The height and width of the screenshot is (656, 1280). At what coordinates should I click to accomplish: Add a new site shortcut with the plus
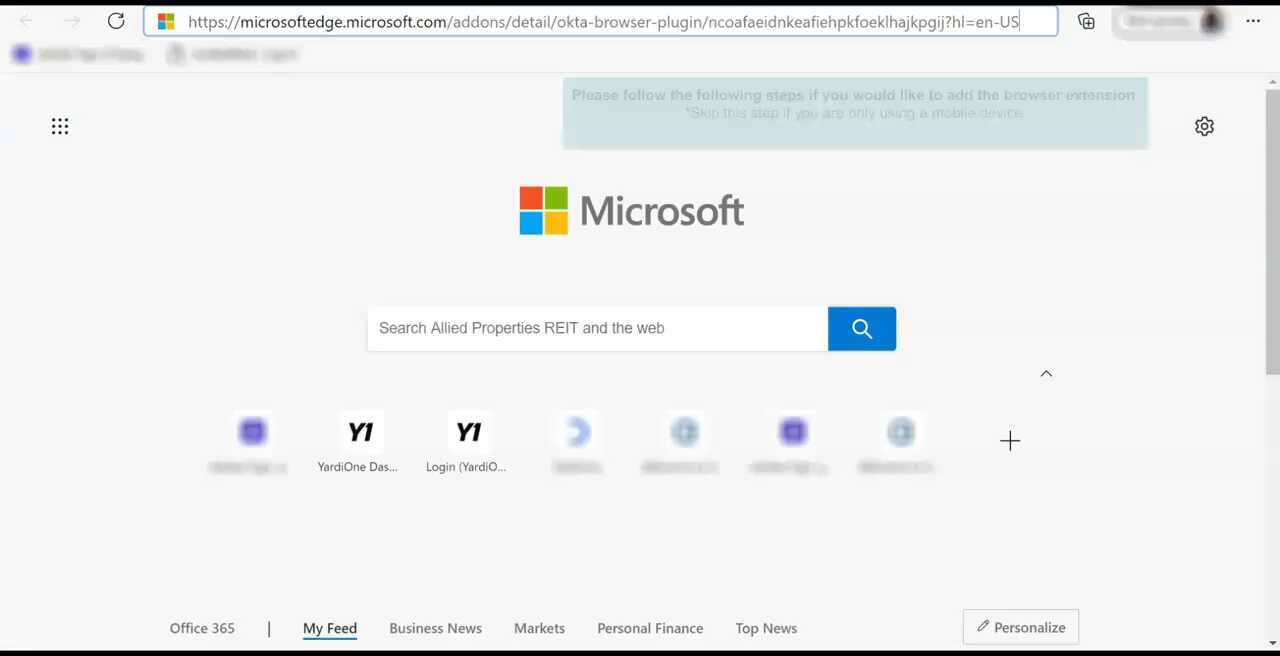pyautogui.click(x=1009, y=440)
